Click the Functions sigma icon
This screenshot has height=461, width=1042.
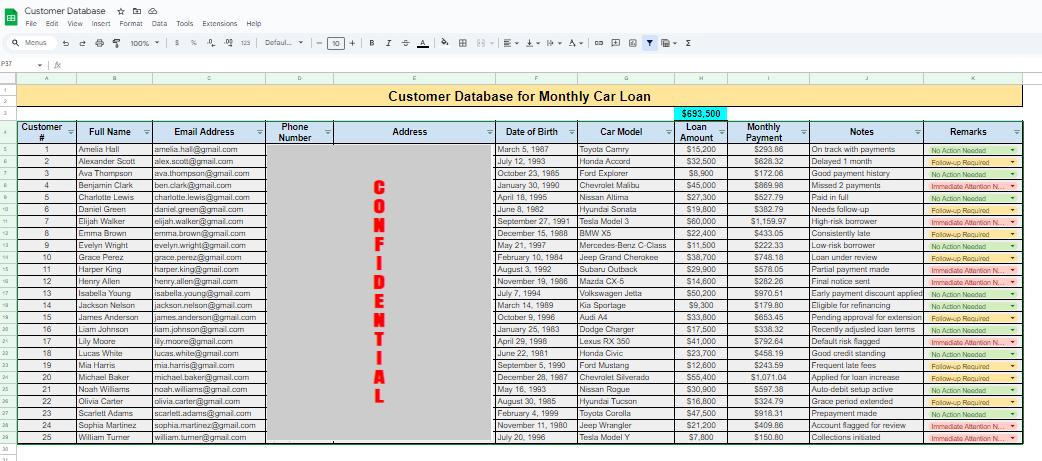688,43
